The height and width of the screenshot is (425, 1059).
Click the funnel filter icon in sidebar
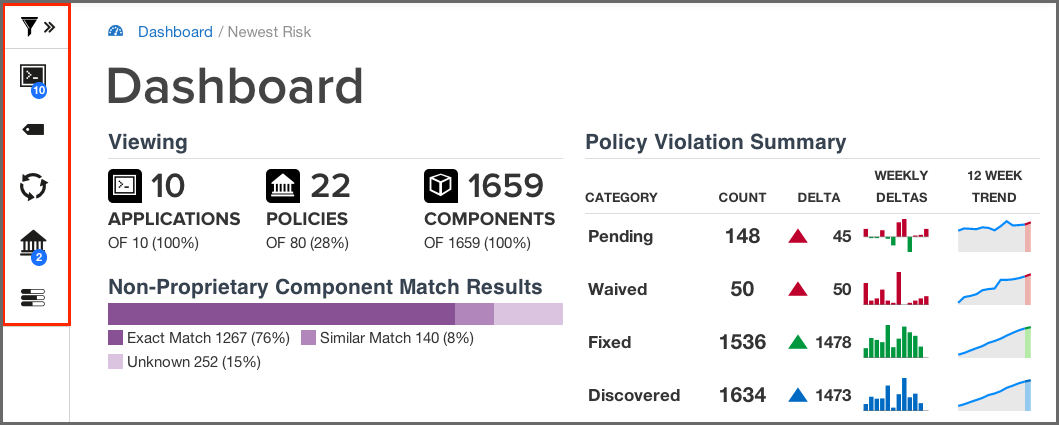[28, 27]
